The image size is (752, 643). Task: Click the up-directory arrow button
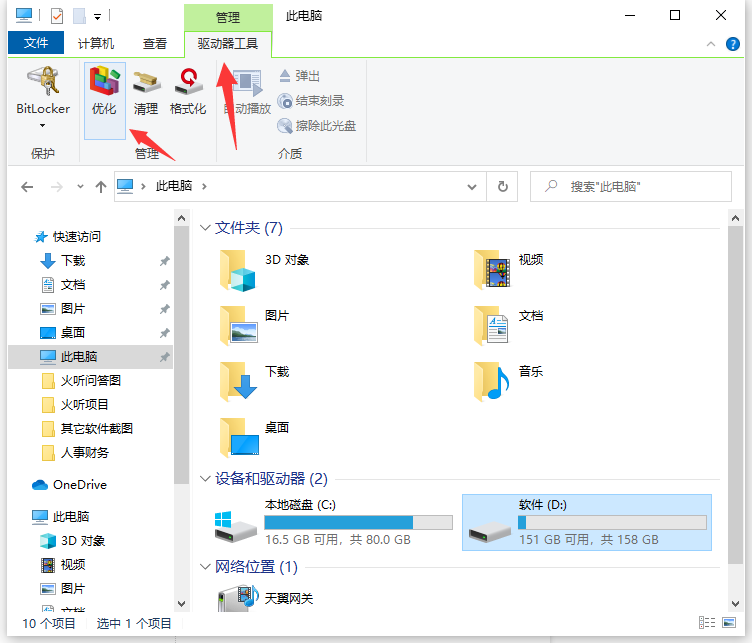pyautogui.click(x=101, y=187)
